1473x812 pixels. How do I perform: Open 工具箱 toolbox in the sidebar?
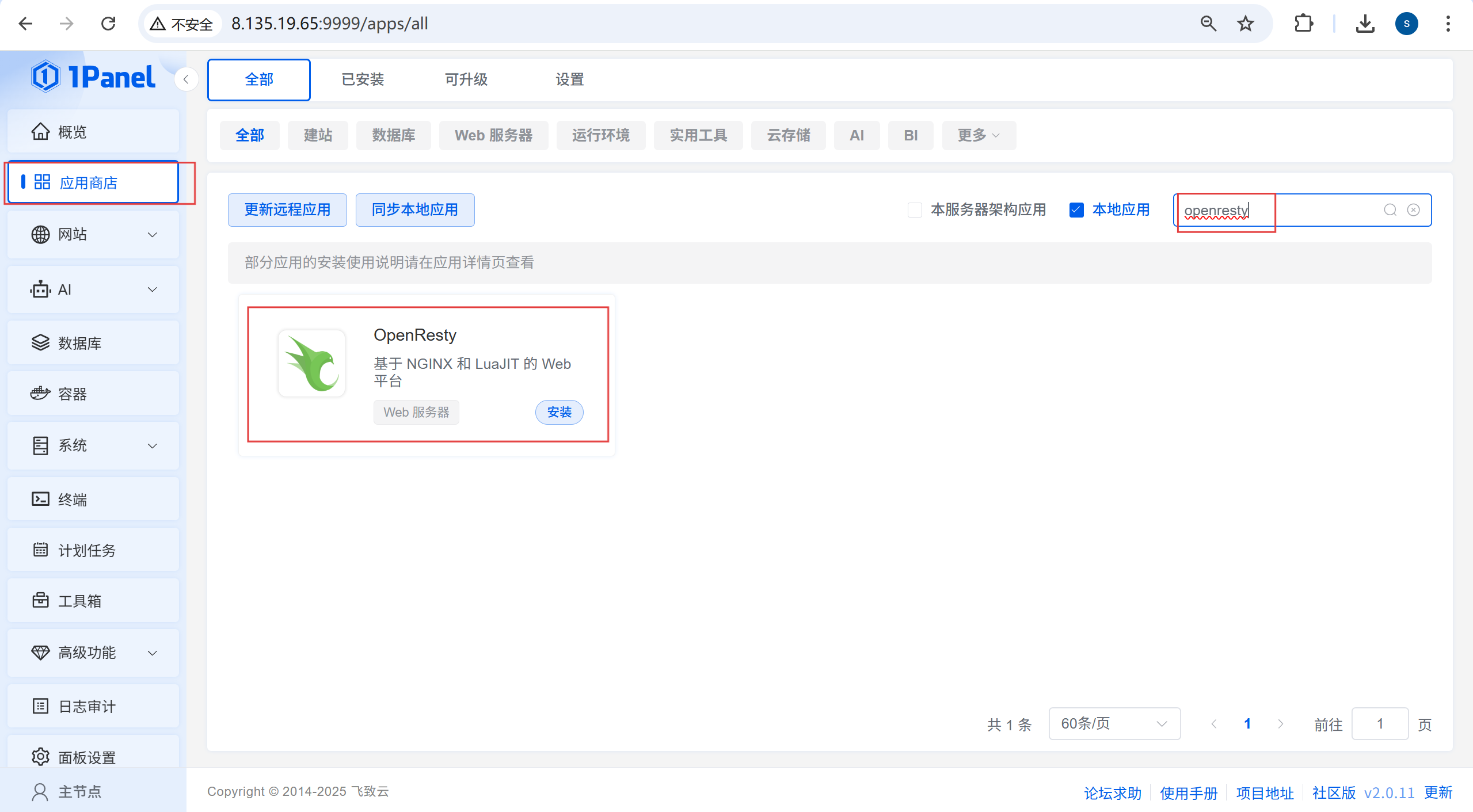pyautogui.click(x=79, y=601)
